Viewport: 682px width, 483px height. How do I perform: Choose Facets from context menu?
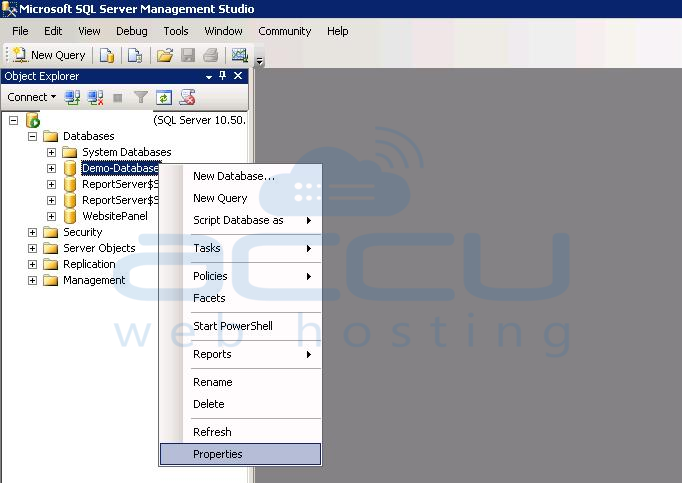tap(241, 298)
